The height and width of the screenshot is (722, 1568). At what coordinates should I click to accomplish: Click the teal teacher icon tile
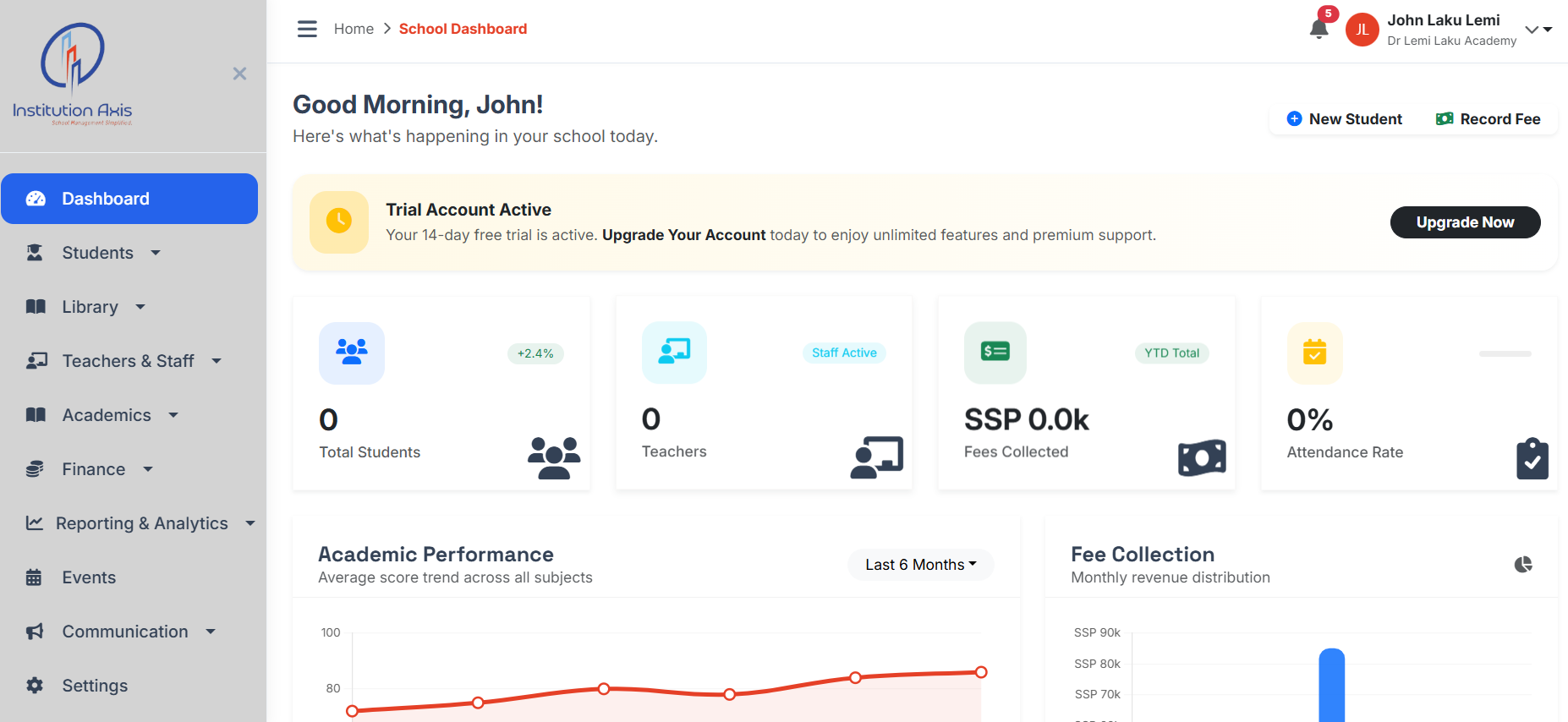click(x=674, y=353)
